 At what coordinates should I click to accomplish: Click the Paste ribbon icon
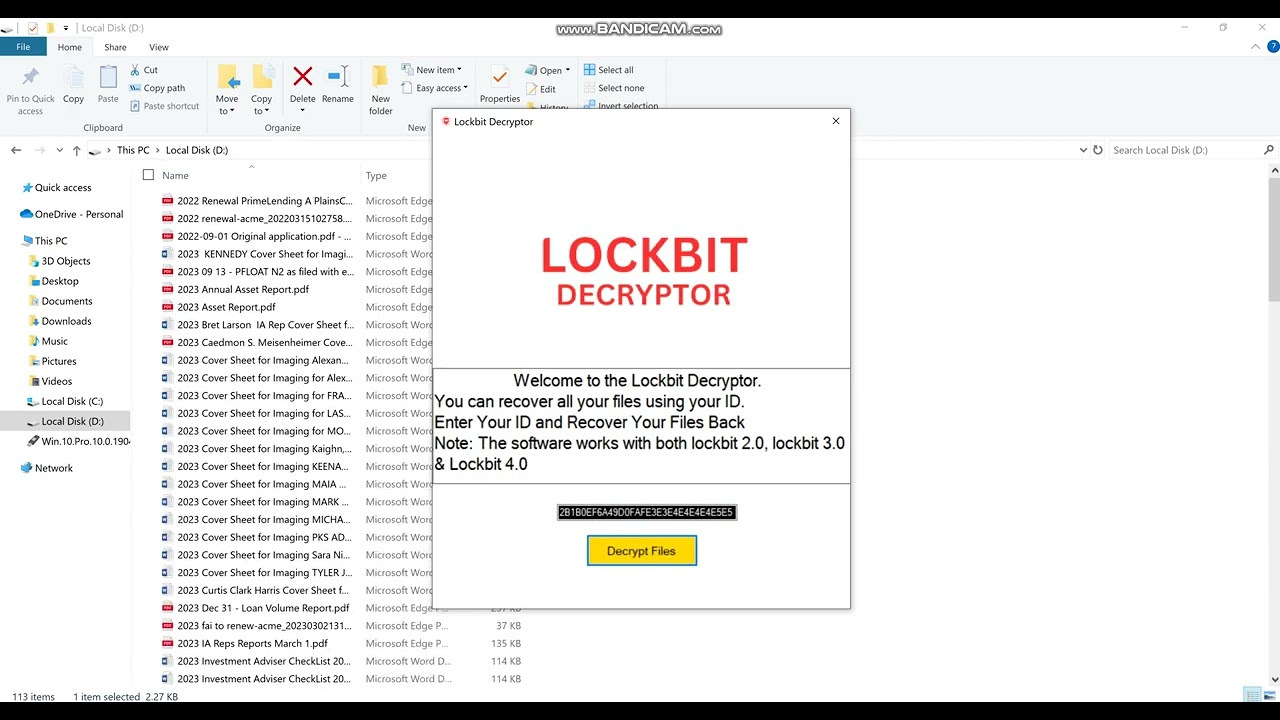pos(108,78)
